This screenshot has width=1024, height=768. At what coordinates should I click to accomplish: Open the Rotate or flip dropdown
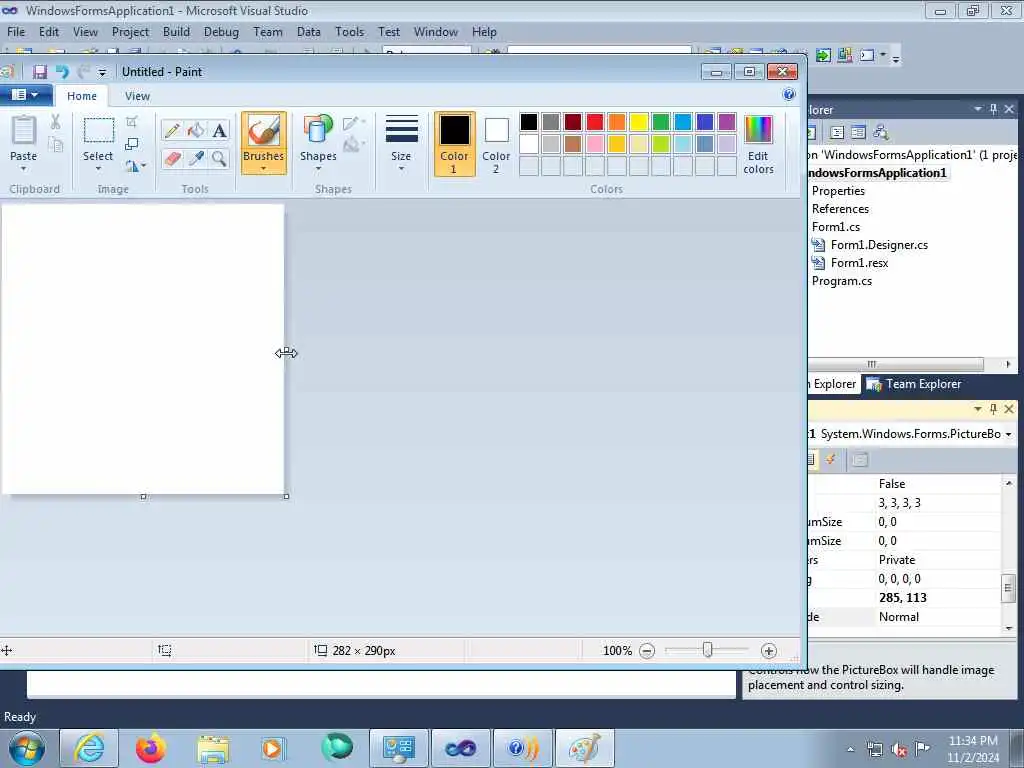pos(136,166)
